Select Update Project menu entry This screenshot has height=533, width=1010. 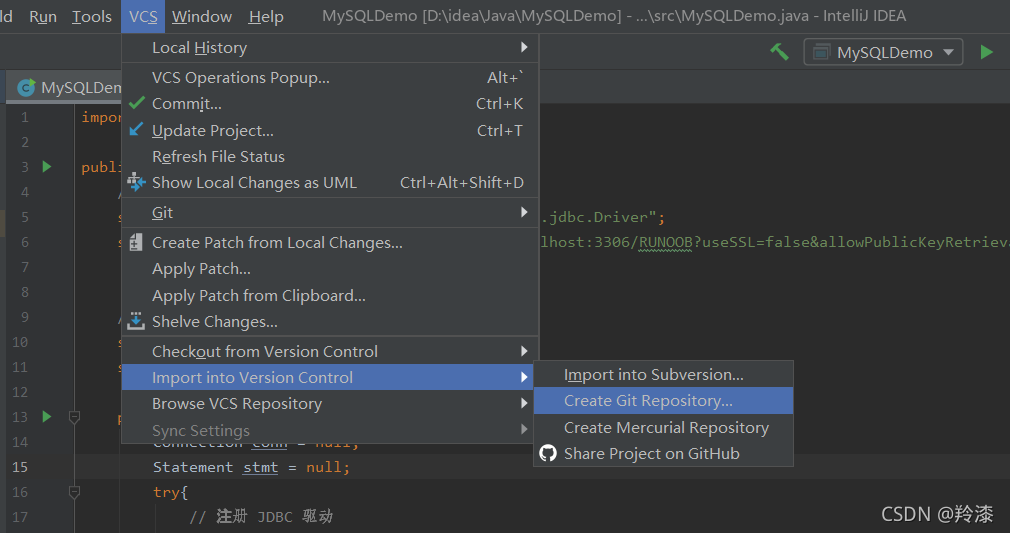pyautogui.click(x=330, y=130)
